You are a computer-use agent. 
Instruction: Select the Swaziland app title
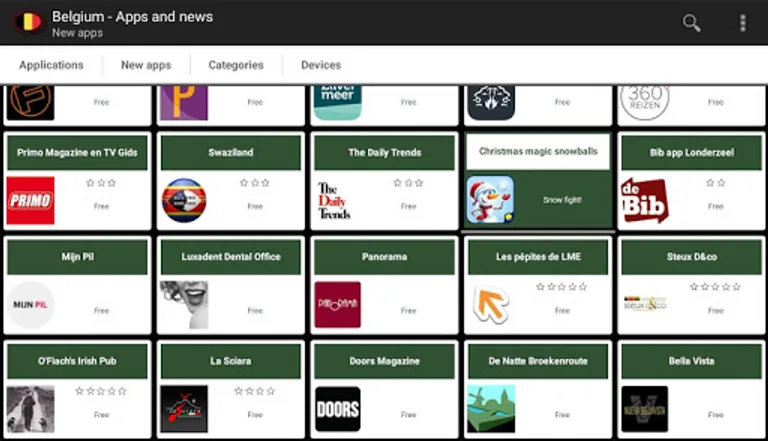[x=231, y=152]
